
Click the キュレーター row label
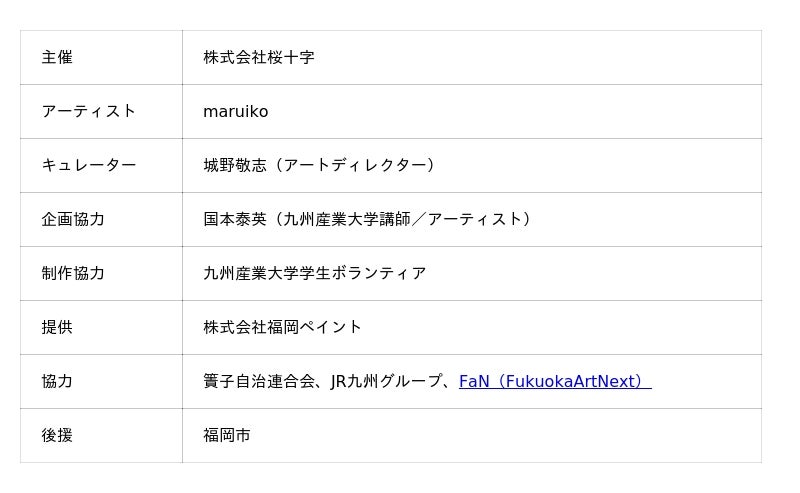[89, 166]
